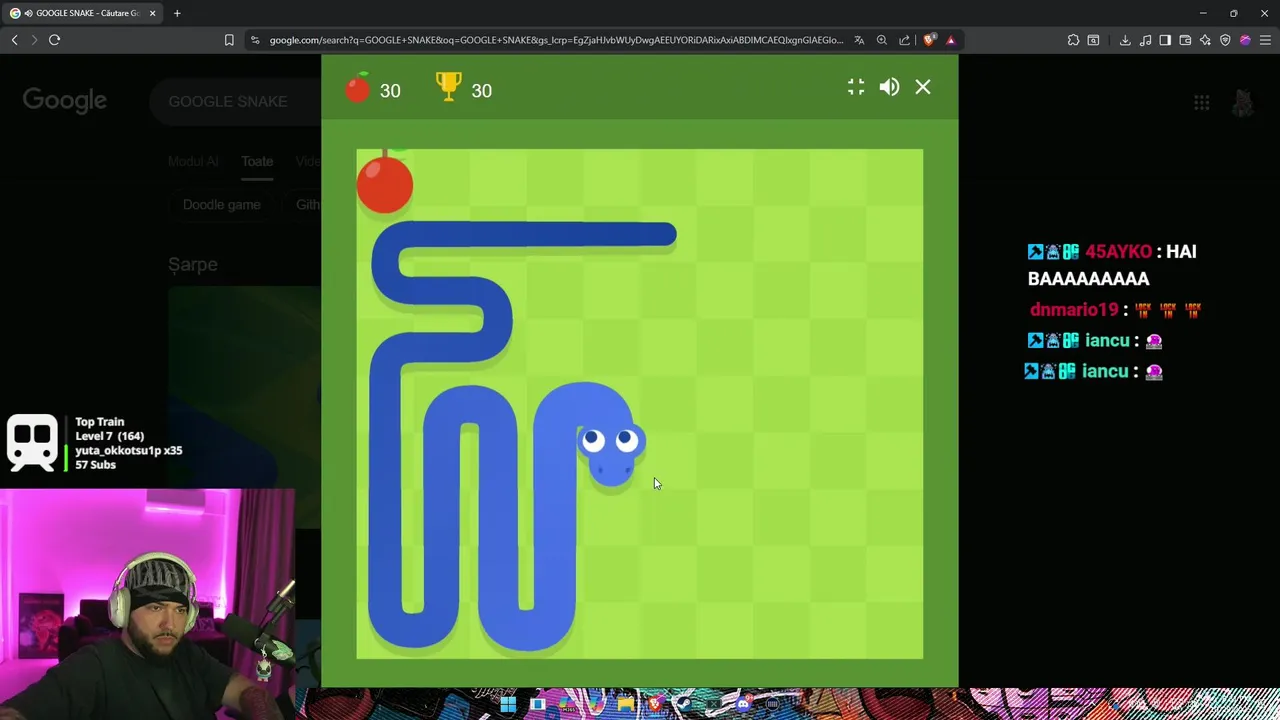This screenshot has width=1280, height=720.
Task: Click the 45AYKO chat username
Action: tap(1118, 251)
